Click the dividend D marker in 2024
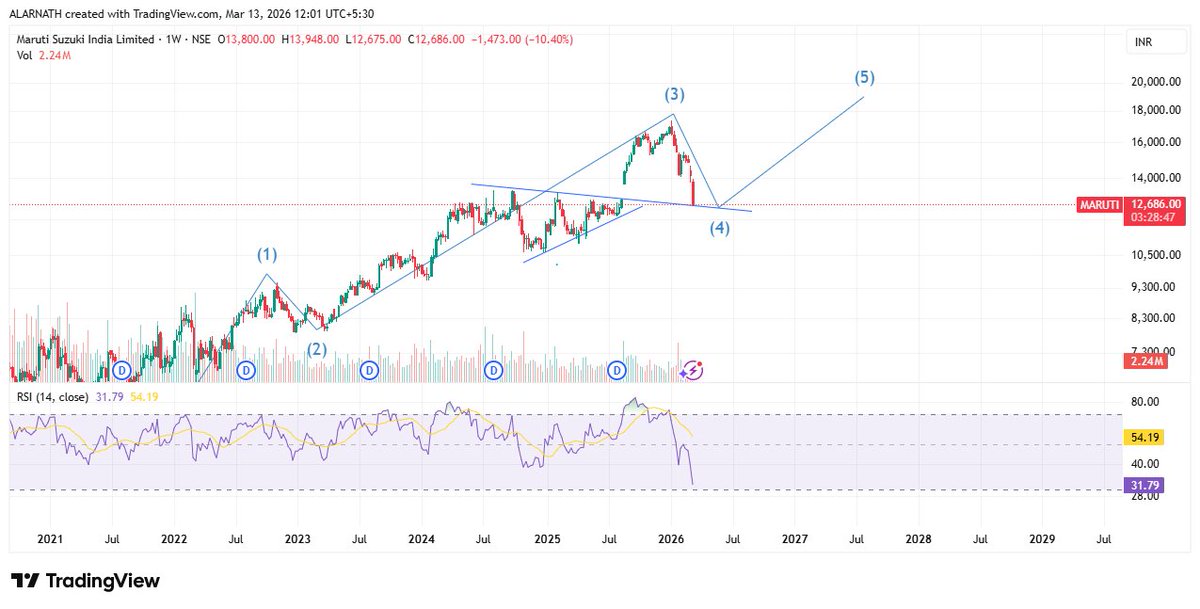Viewport: 1200px width, 609px height. [494, 371]
